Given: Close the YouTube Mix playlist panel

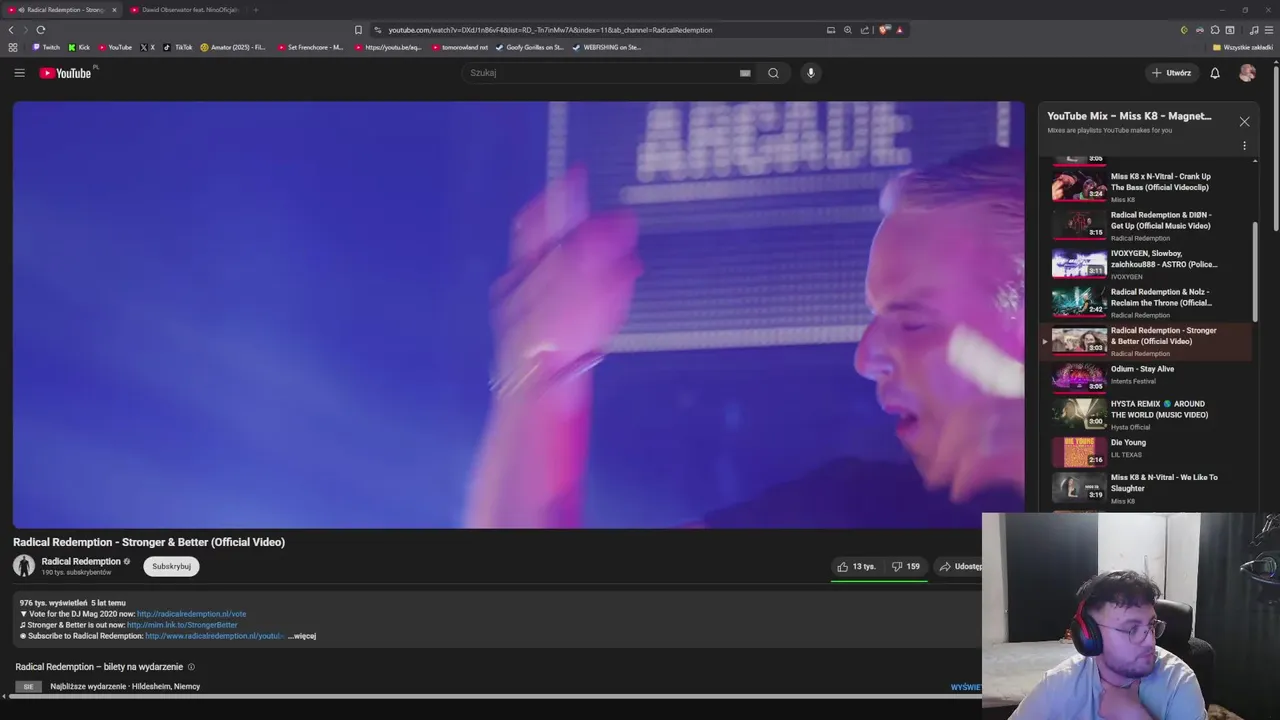Looking at the screenshot, I should (1244, 122).
